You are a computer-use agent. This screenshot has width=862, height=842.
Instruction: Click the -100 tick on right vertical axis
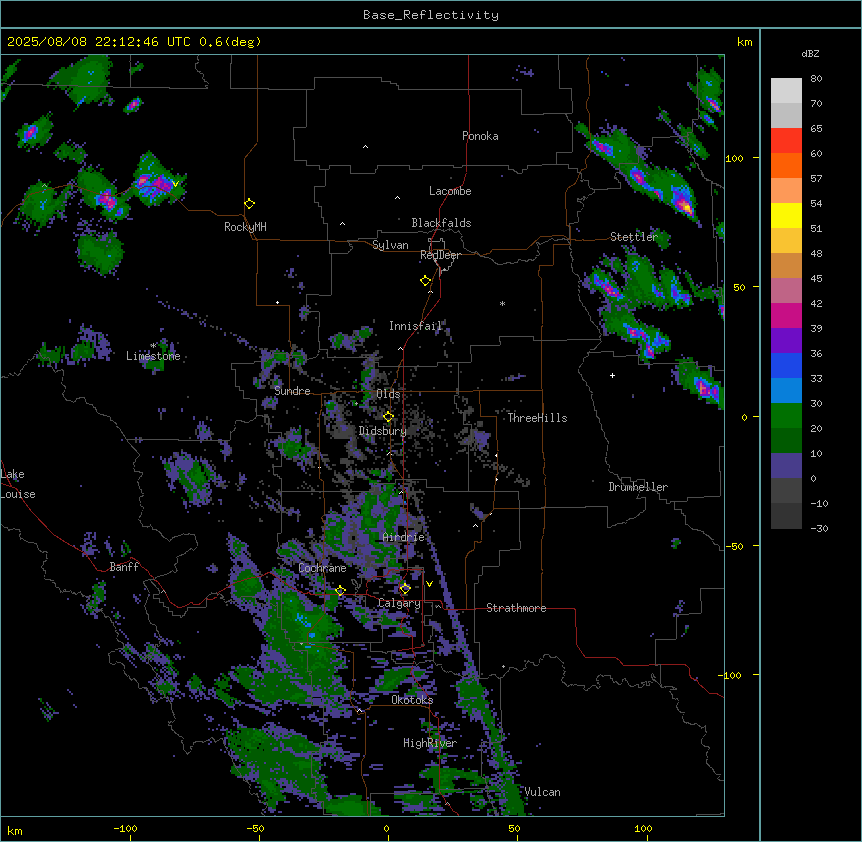click(731, 675)
